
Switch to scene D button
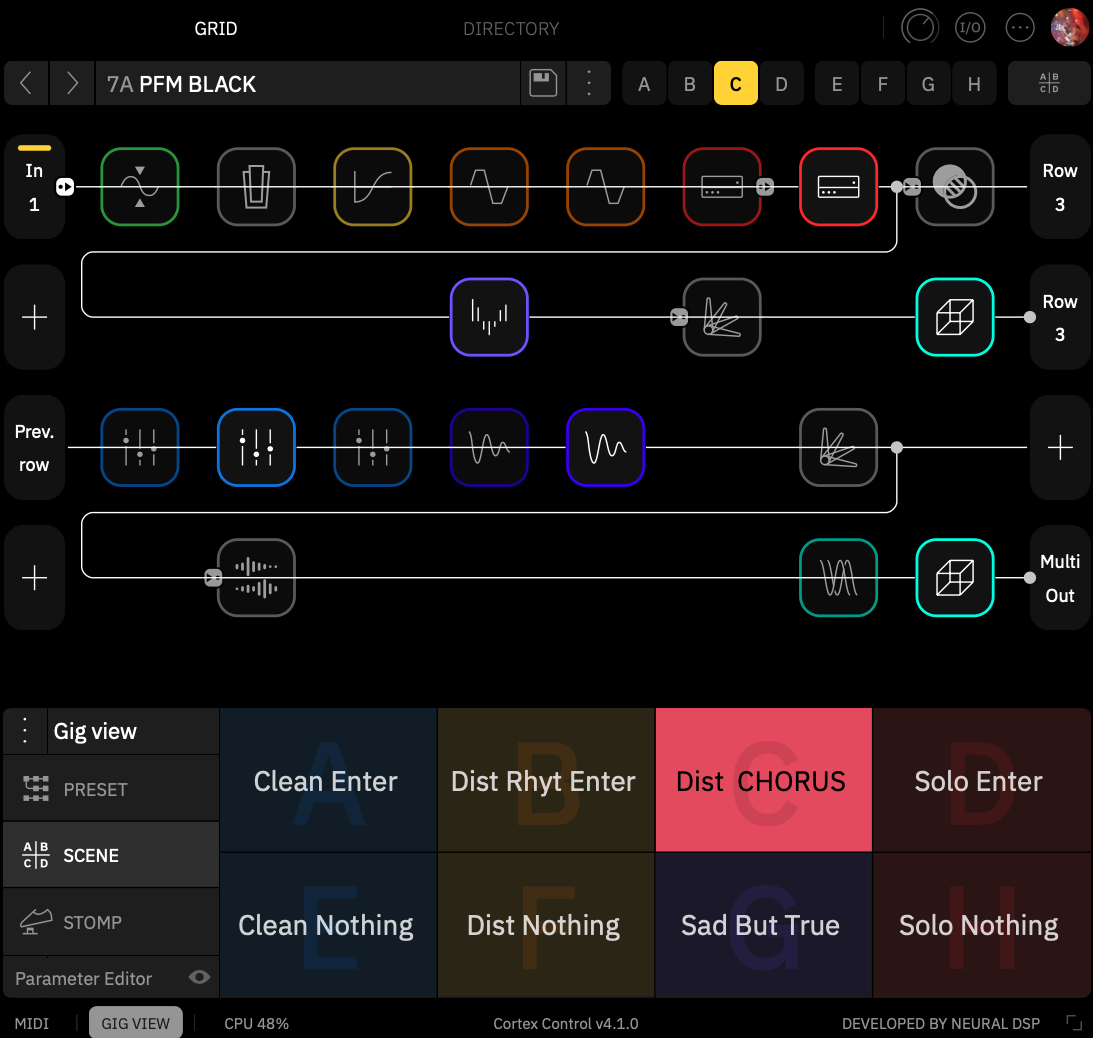tap(781, 84)
